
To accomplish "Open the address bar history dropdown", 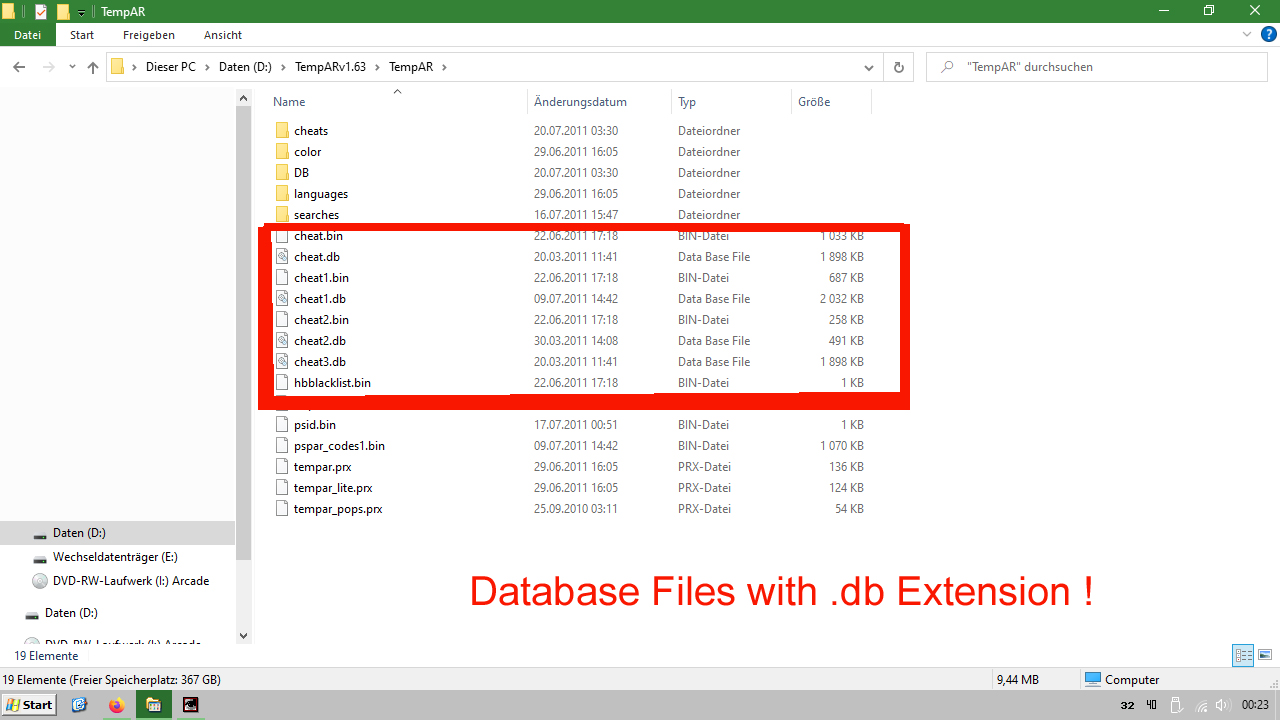I will tap(870, 67).
